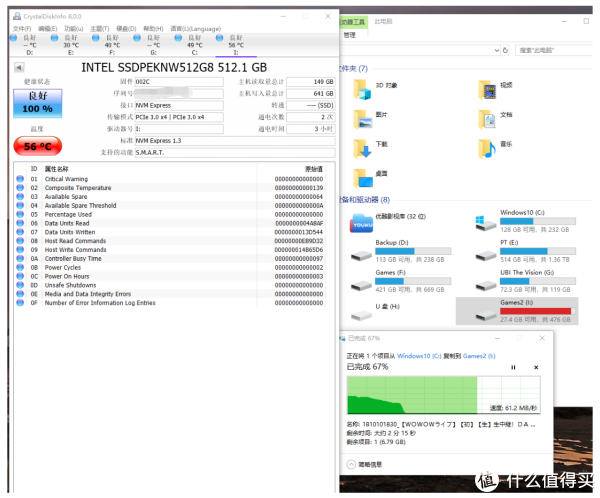Viewport: 600px width, 498px height.
Task: Select Media and Data Integrity Errors row
Action: pyautogui.click(x=170, y=294)
